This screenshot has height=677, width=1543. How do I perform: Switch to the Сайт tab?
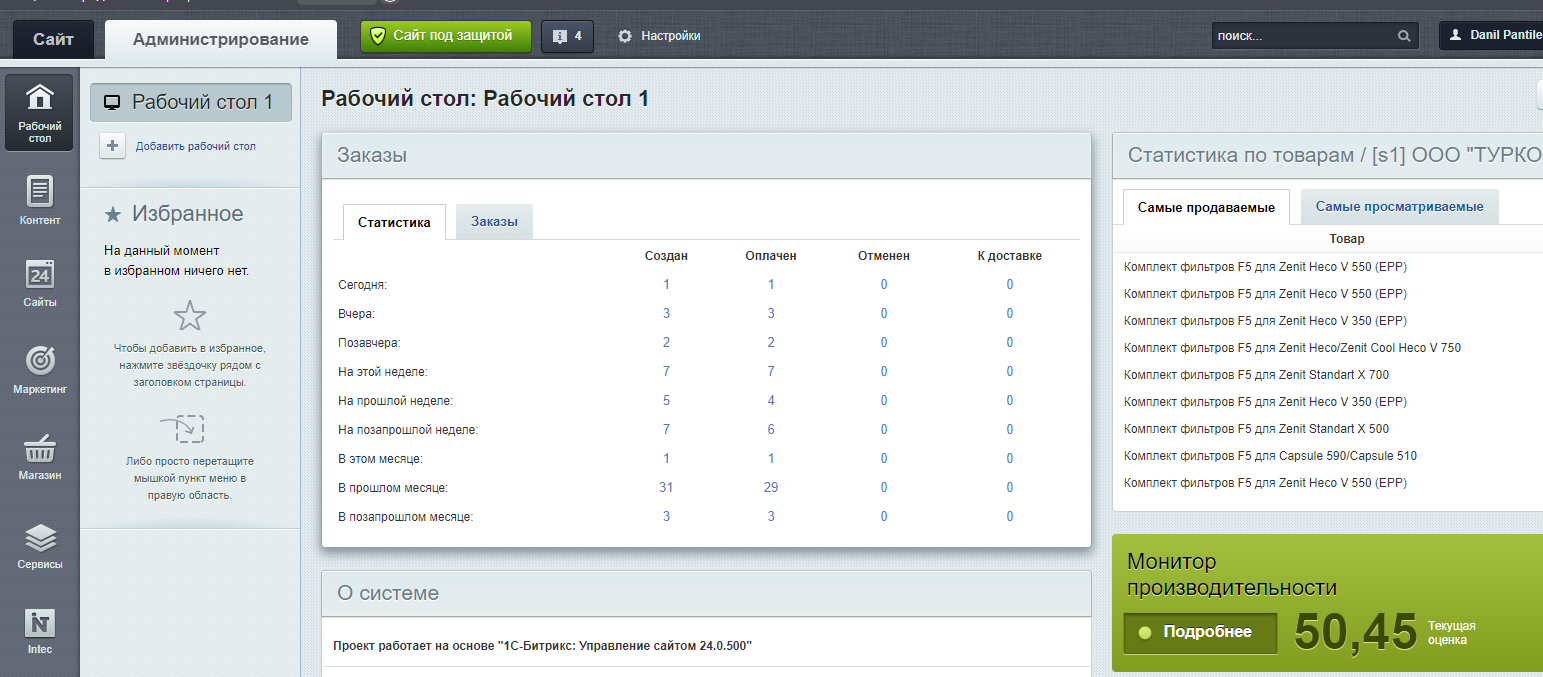coord(53,40)
